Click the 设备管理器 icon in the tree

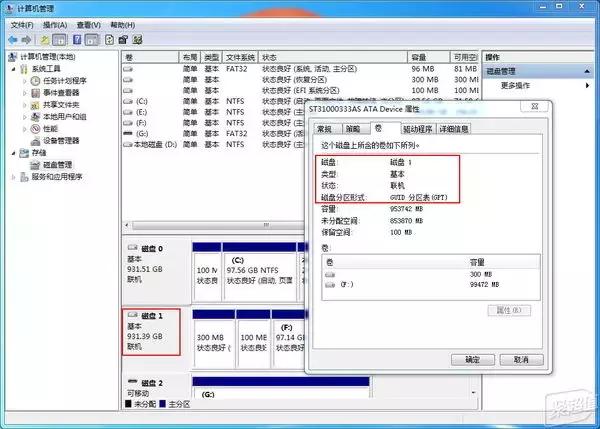(x=35, y=141)
